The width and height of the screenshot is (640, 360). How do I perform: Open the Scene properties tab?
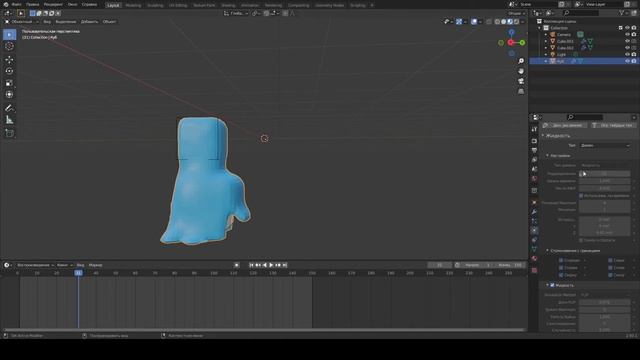(x=534, y=169)
